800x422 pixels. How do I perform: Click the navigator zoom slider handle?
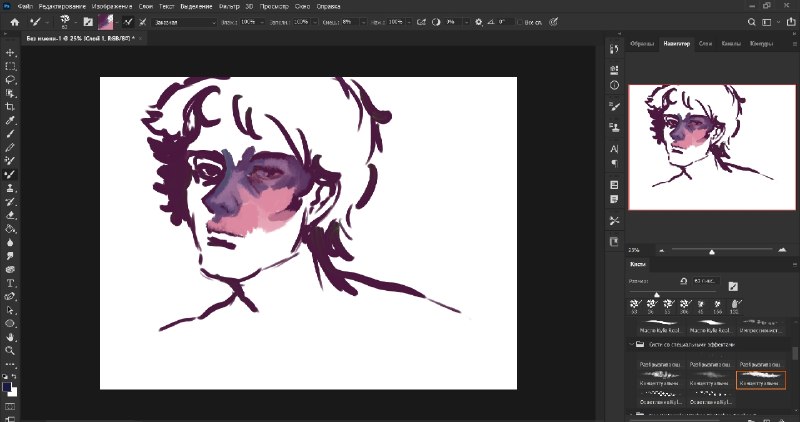tap(712, 252)
